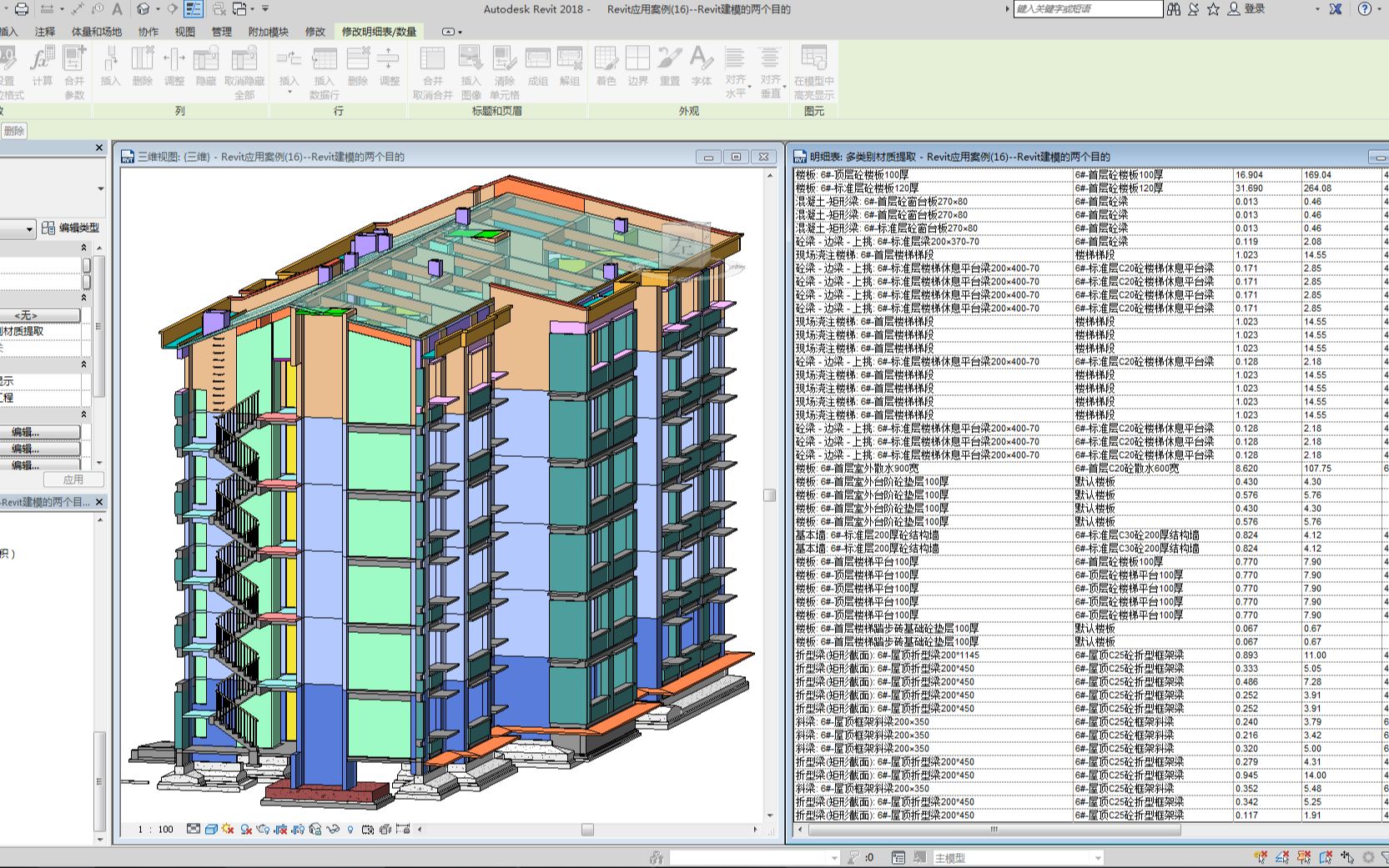Open the Help question mark icon
Image resolution: width=1389 pixels, height=868 pixels.
point(1365,9)
